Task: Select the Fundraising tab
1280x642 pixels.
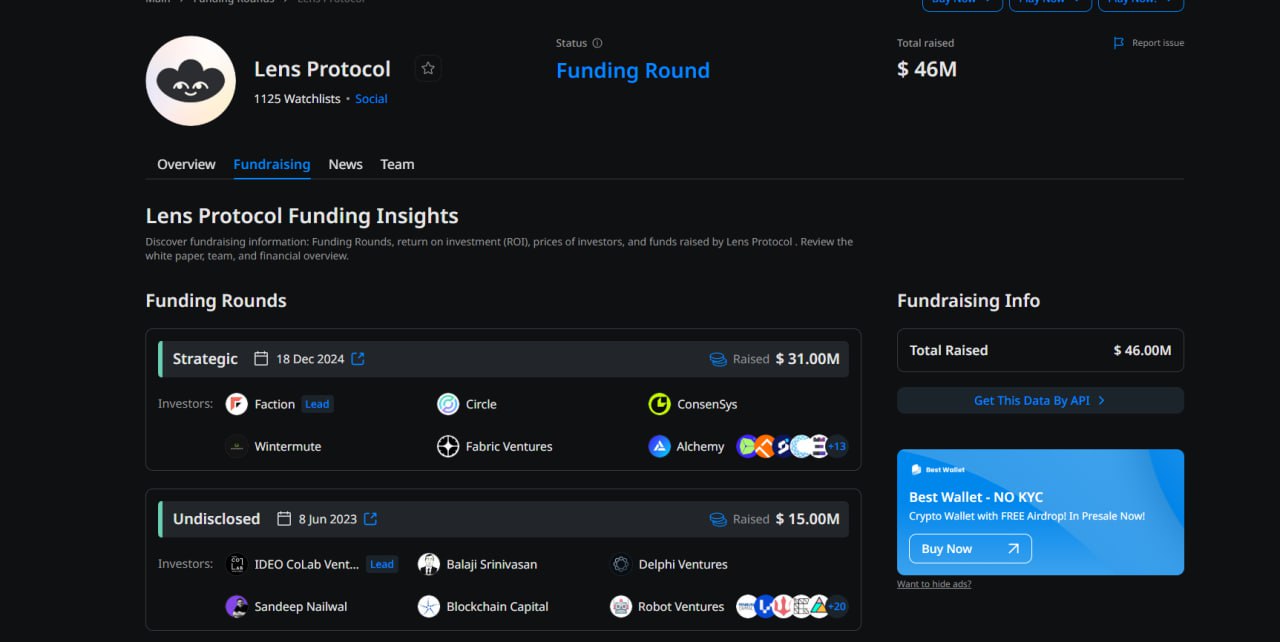Action: click(272, 164)
